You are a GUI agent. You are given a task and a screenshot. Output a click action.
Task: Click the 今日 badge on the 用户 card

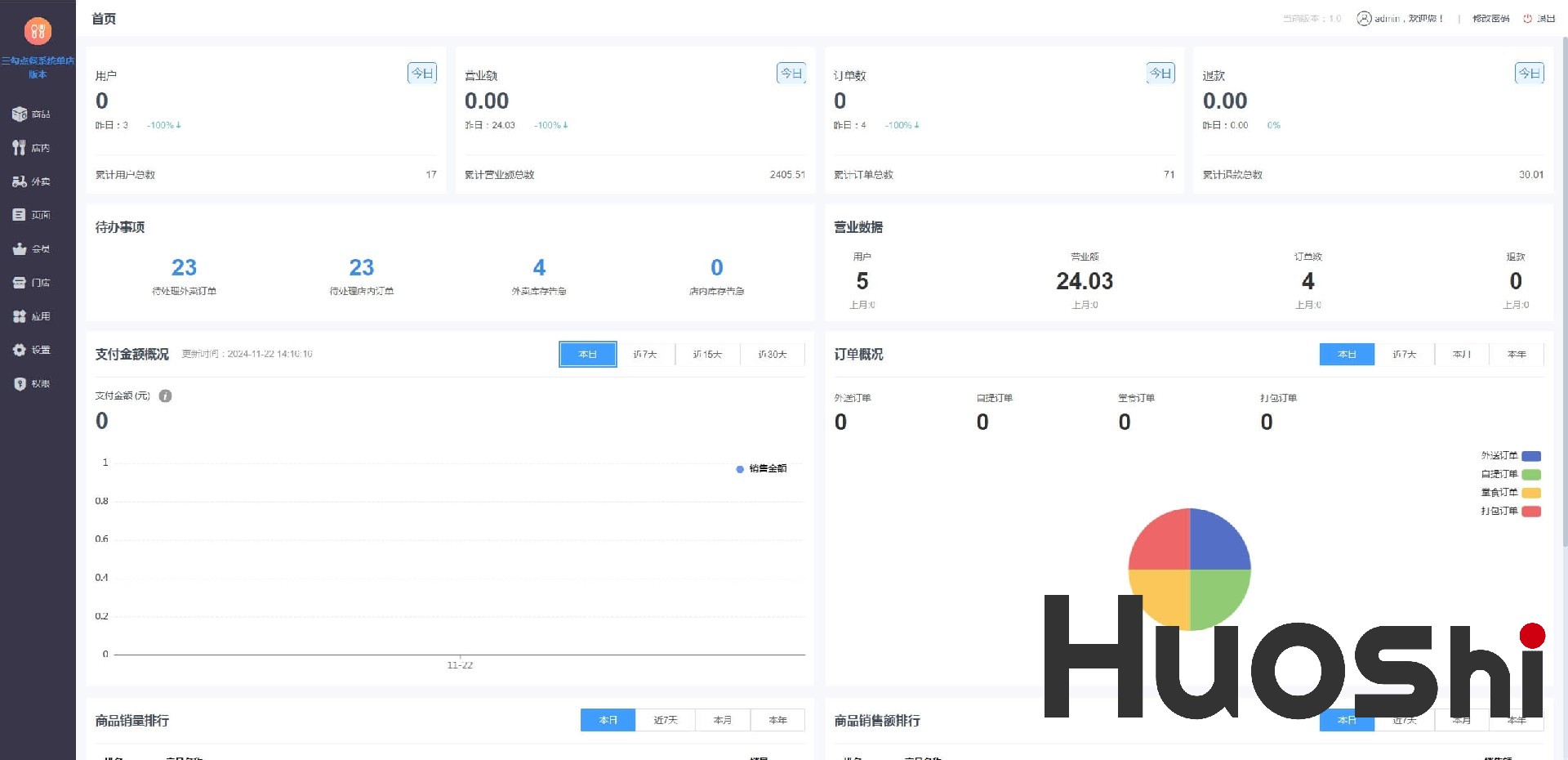pyautogui.click(x=422, y=74)
